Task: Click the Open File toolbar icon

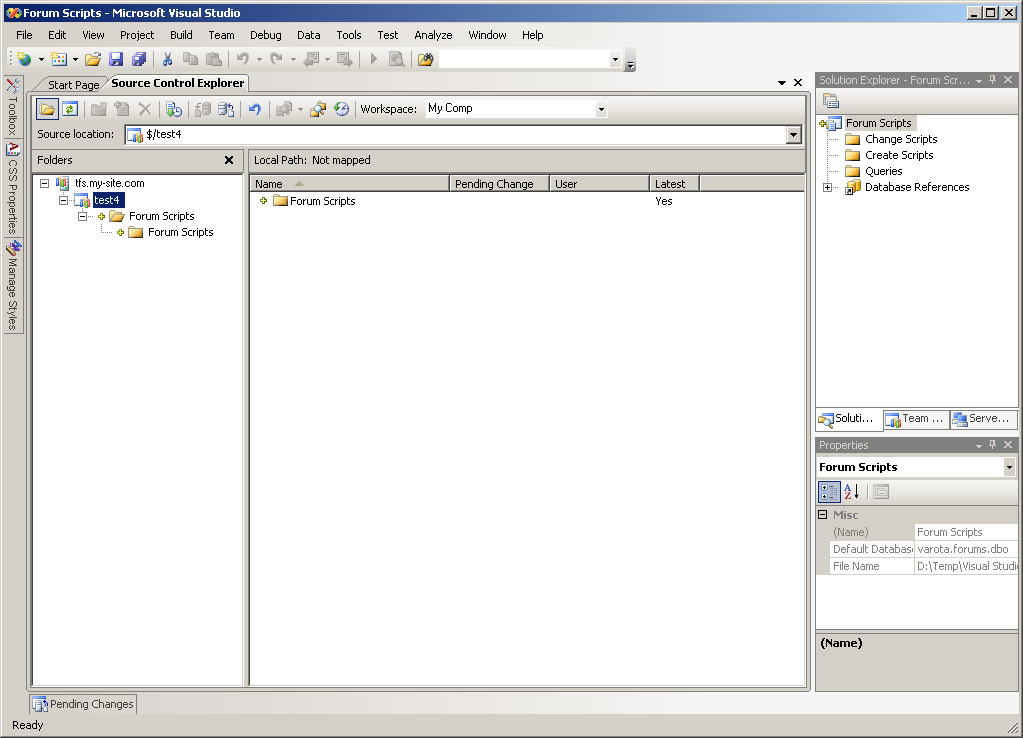Action: 93,59
